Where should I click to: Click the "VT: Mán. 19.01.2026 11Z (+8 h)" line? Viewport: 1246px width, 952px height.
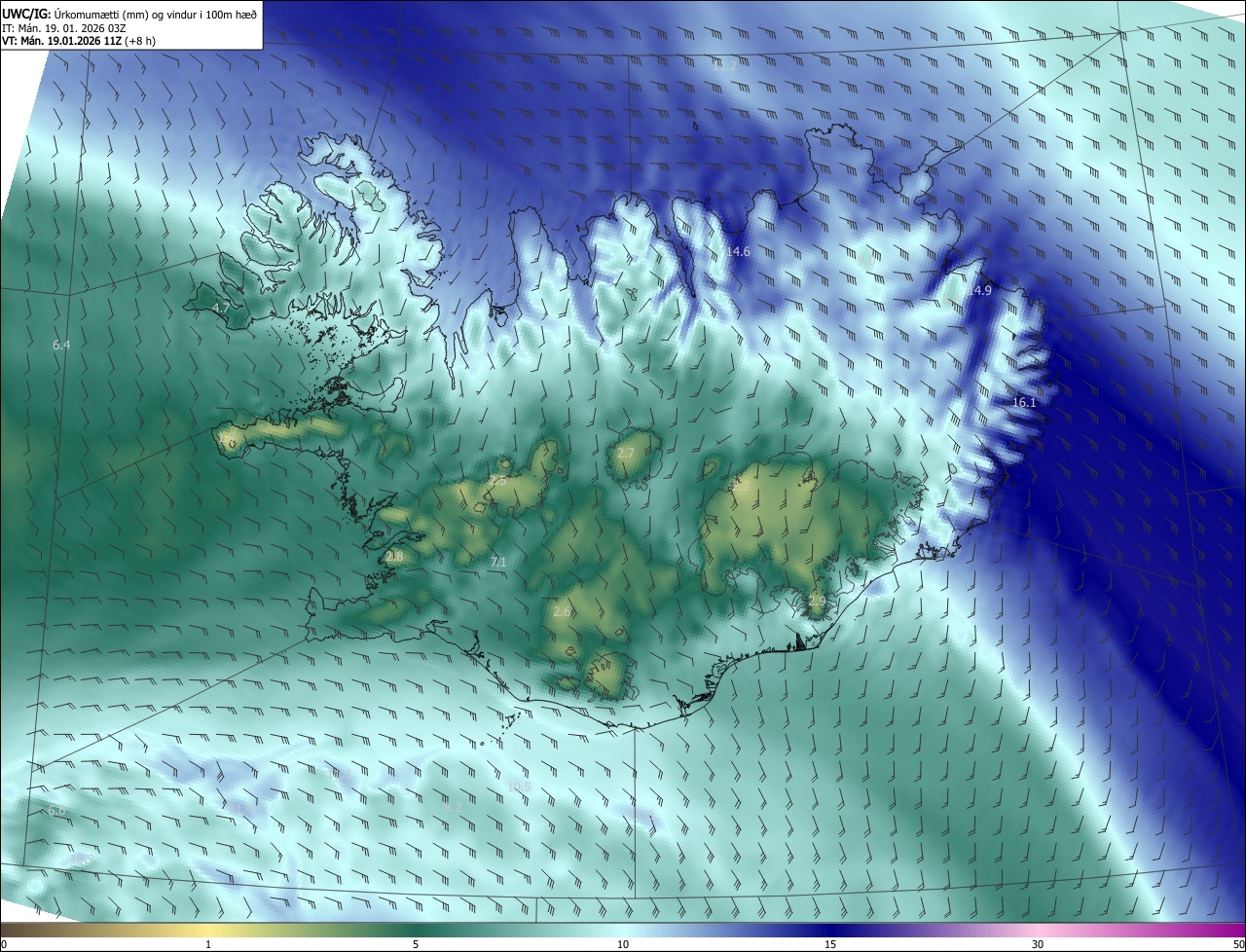tap(79, 41)
